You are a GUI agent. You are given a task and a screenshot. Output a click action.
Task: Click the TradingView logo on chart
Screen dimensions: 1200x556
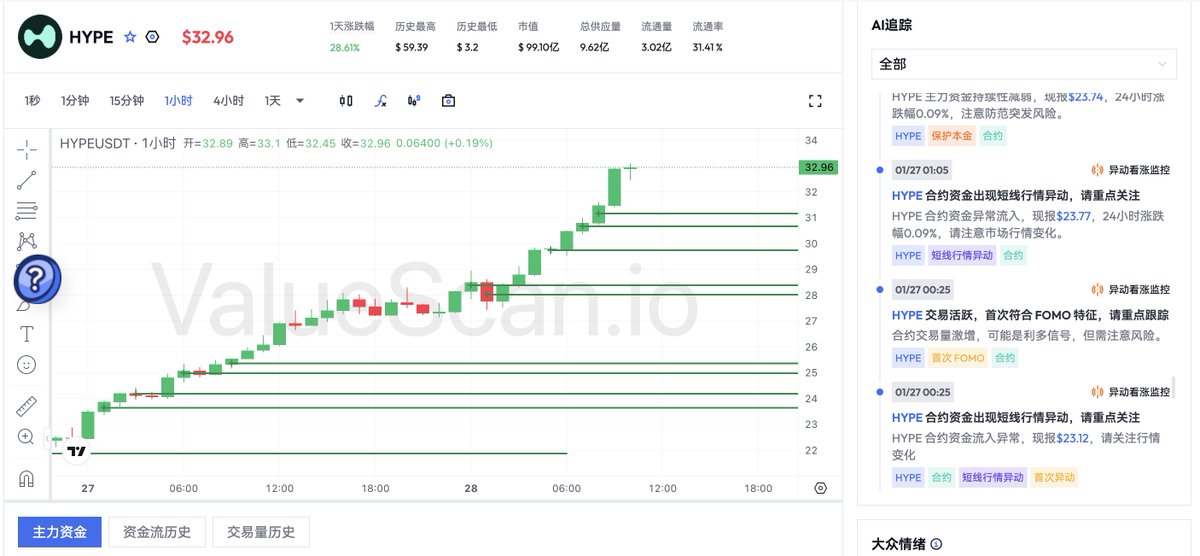pyautogui.click(x=76, y=452)
